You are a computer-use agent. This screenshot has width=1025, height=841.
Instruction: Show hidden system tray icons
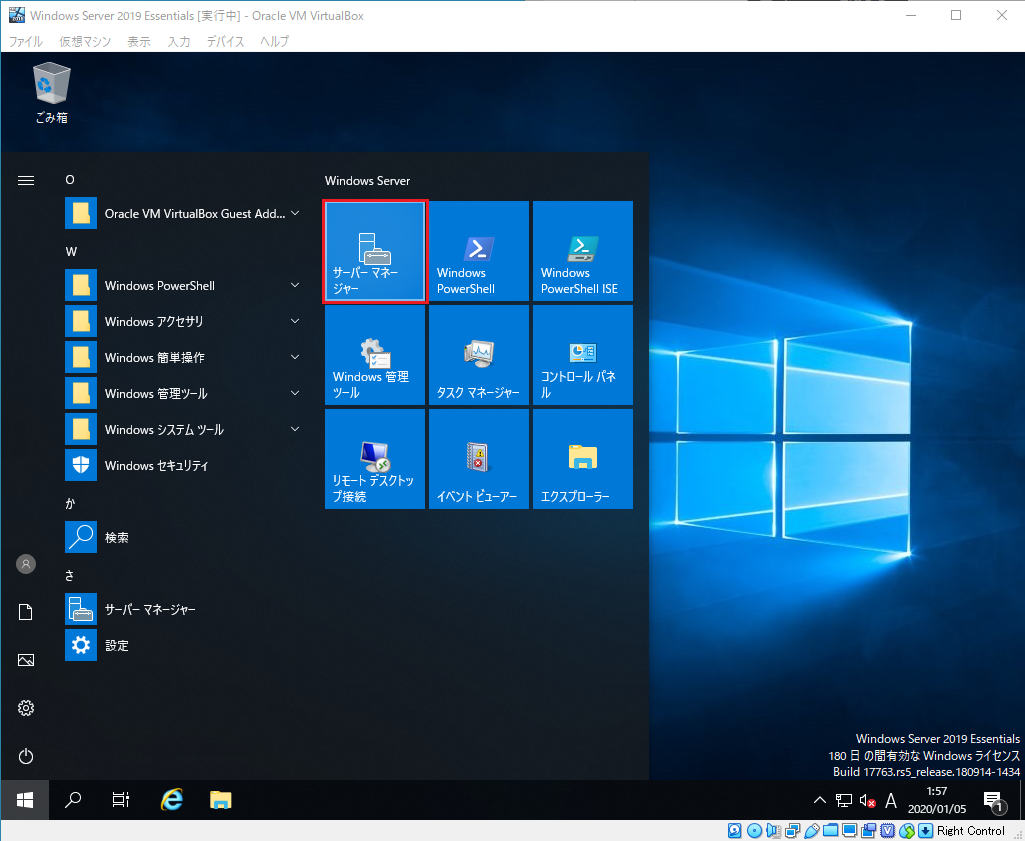point(820,800)
